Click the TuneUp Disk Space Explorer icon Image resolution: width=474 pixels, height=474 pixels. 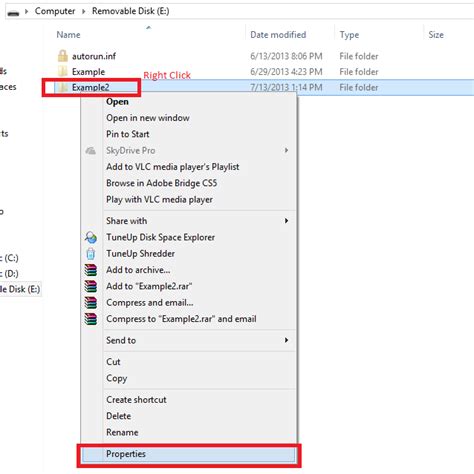(x=91, y=237)
